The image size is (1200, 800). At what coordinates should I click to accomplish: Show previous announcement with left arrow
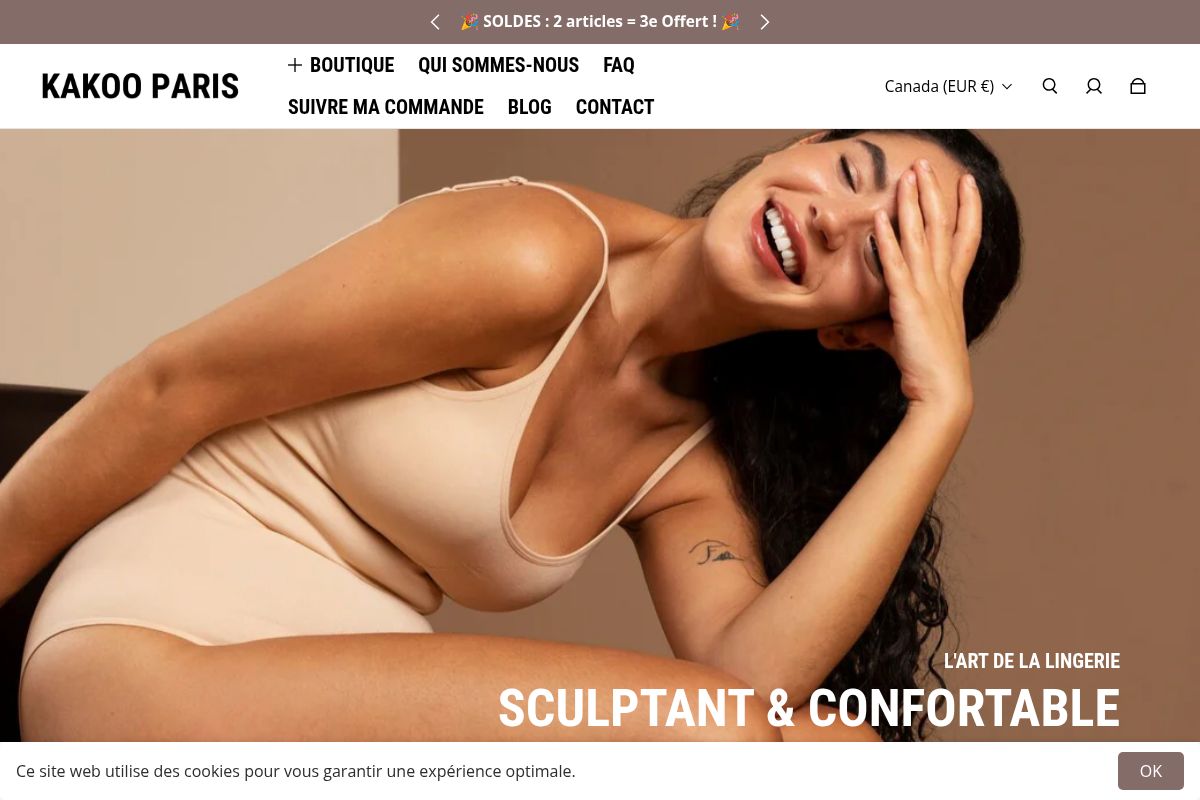[x=435, y=22]
